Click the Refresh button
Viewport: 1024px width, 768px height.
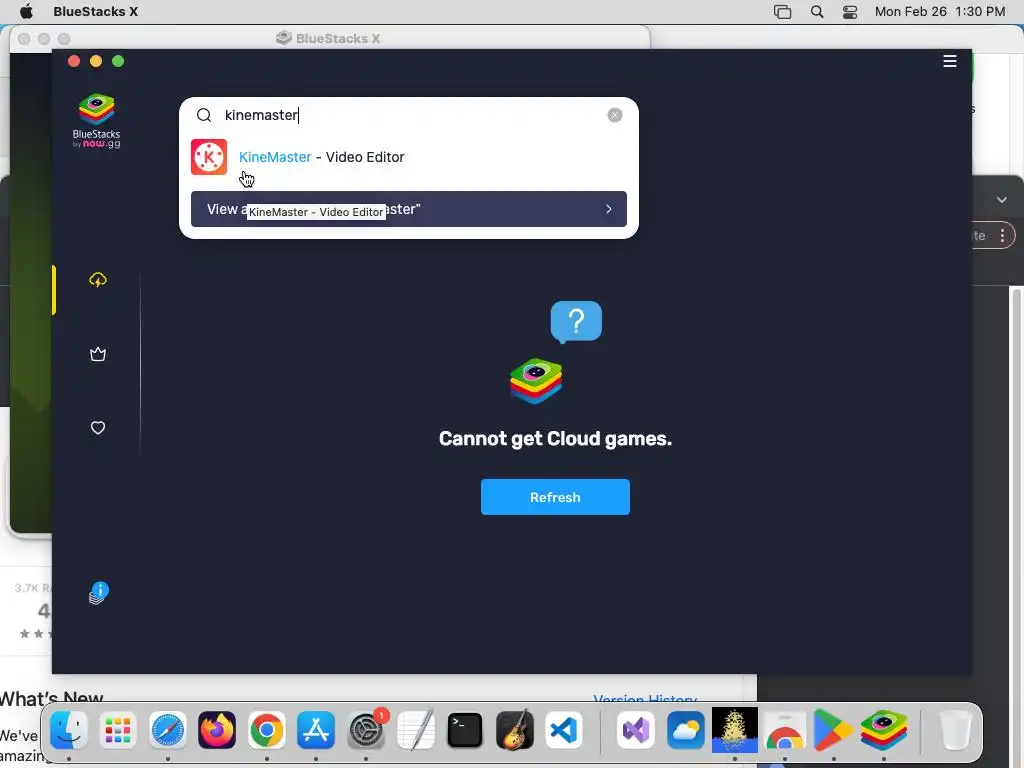coord(555,498)
